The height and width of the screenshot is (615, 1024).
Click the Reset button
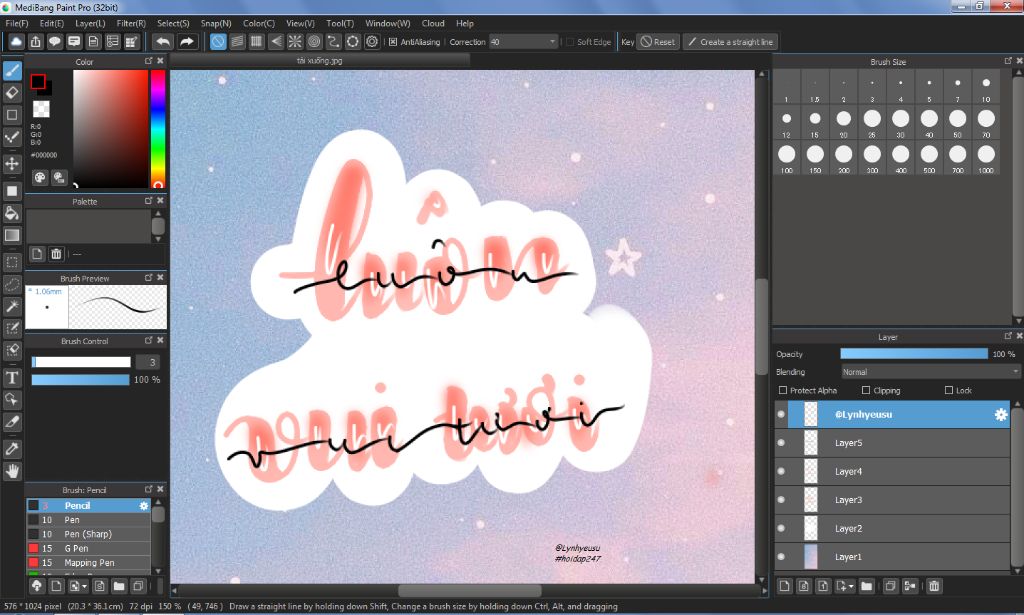click(x=658, y=42)
